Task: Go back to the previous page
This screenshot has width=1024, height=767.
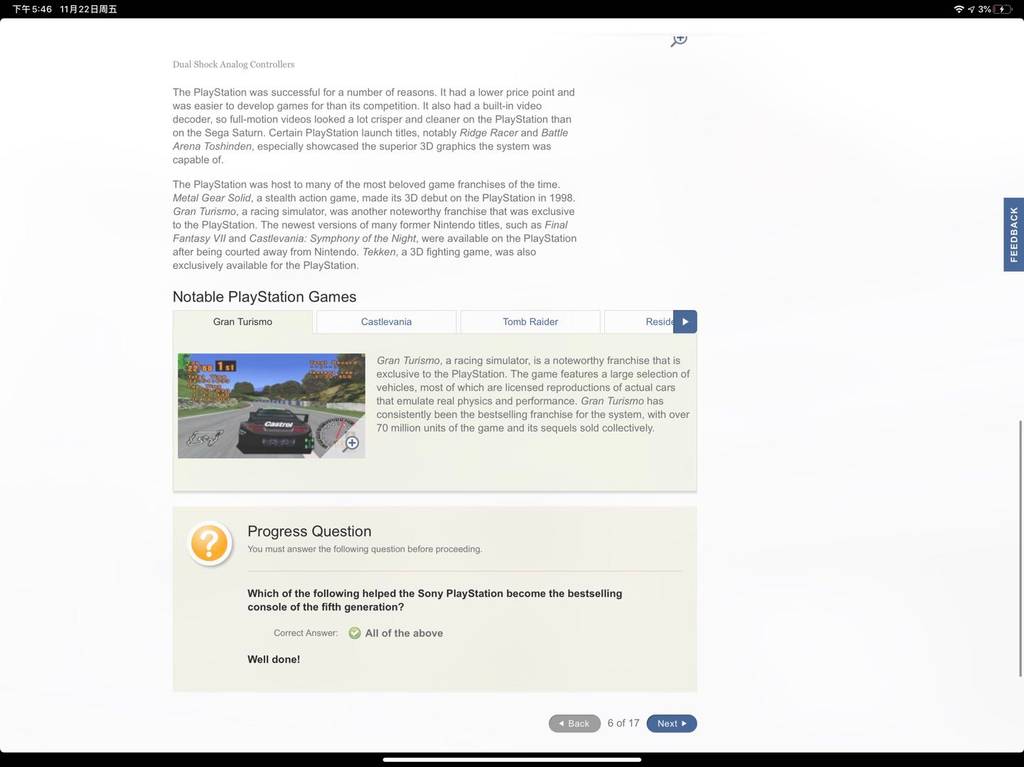Action: (x=574, y=723)
